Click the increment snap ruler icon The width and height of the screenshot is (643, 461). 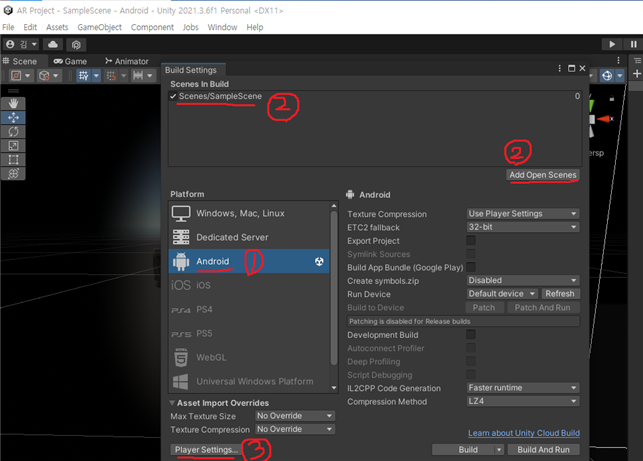138,76
